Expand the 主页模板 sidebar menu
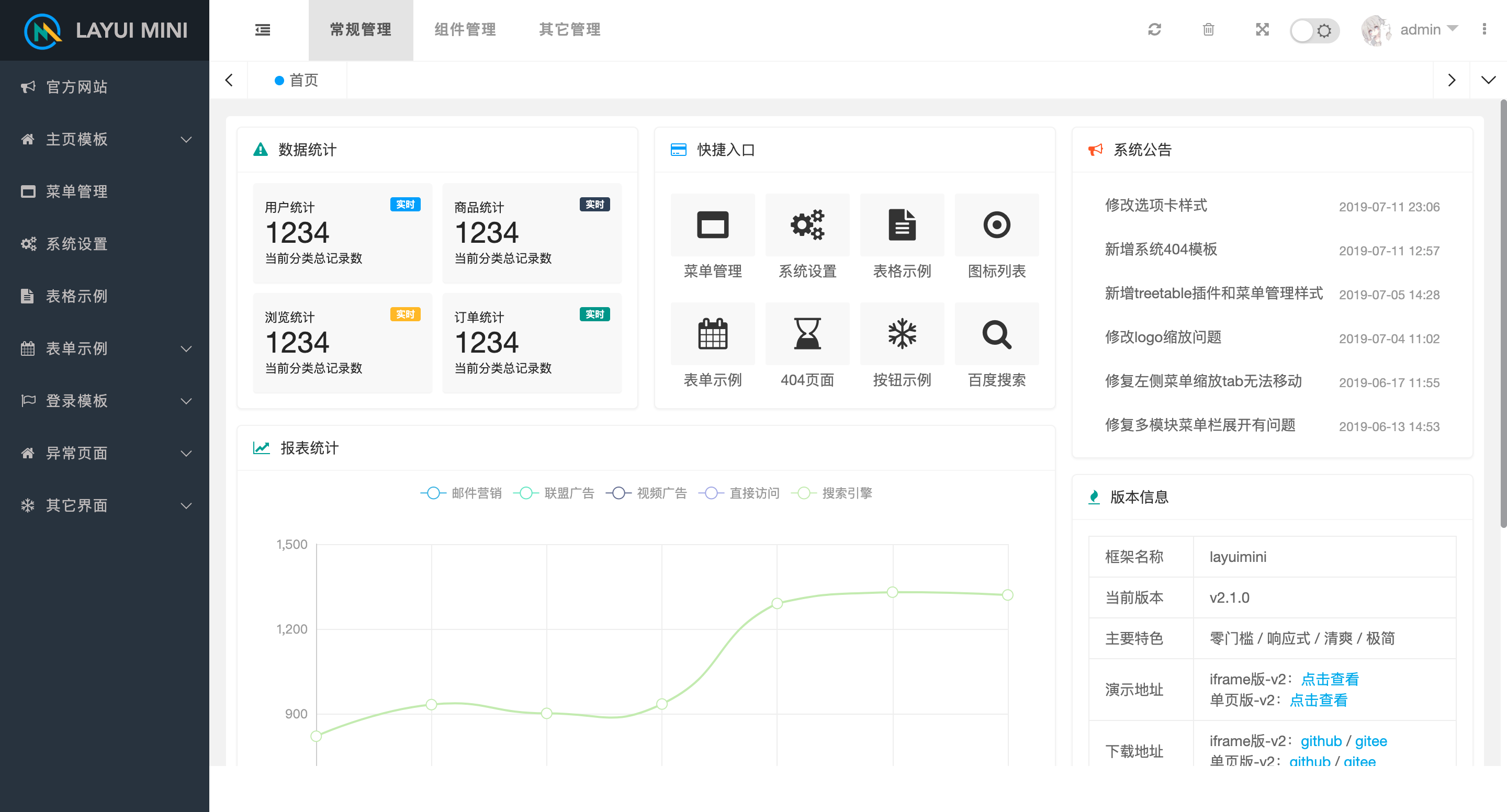Screen dimensions: 1507x812 [76, 139]
